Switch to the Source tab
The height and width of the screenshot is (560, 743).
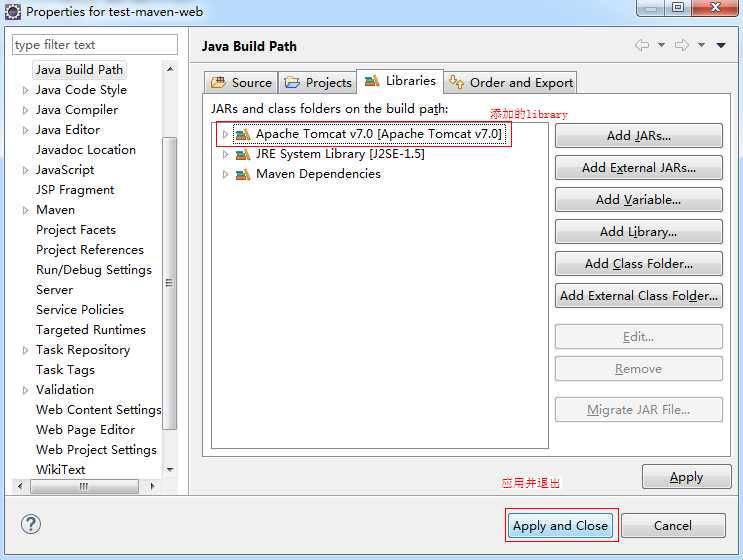click(x=242, y=82)
